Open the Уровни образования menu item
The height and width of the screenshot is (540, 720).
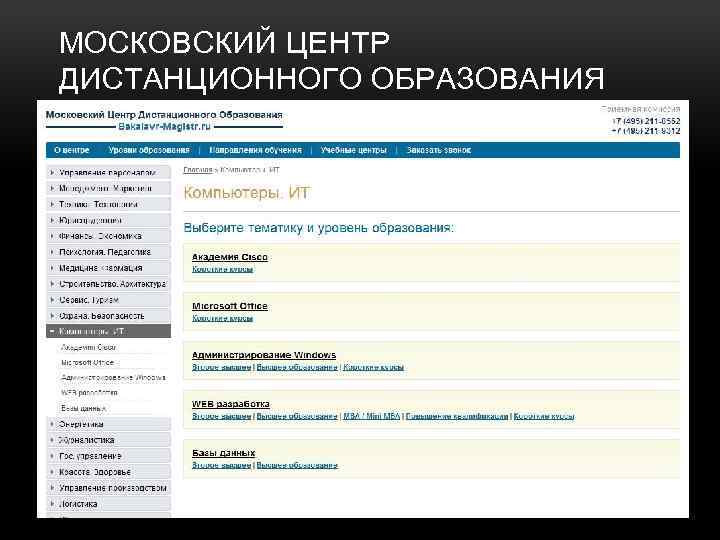pyautogui.click(x=149, y=150)
